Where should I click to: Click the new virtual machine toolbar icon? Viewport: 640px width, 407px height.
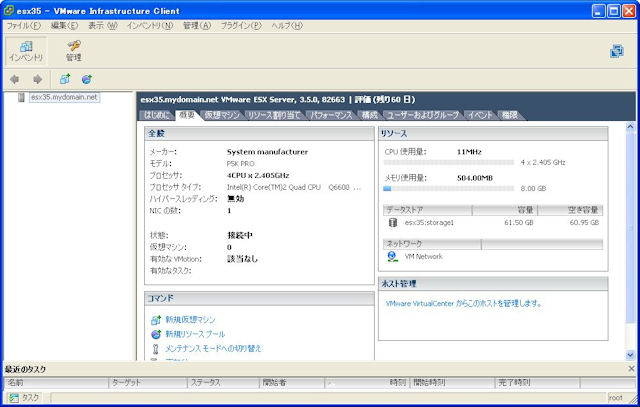65,79
